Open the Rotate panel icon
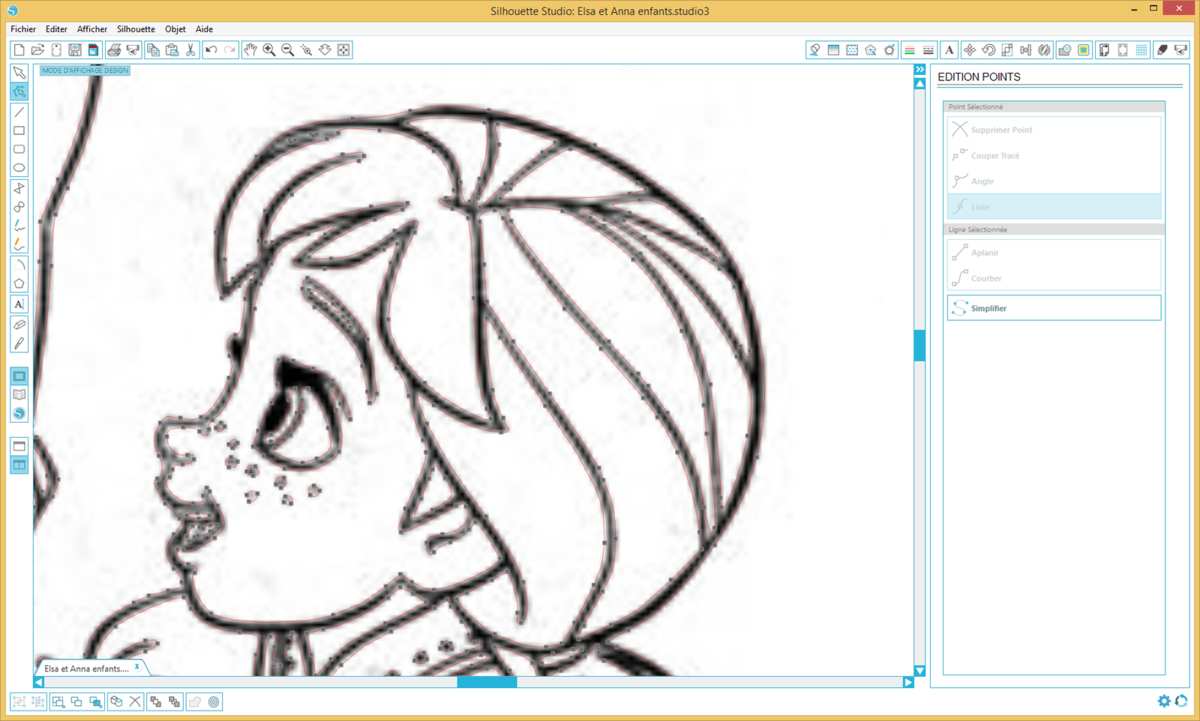 click(x=988, y=49)
